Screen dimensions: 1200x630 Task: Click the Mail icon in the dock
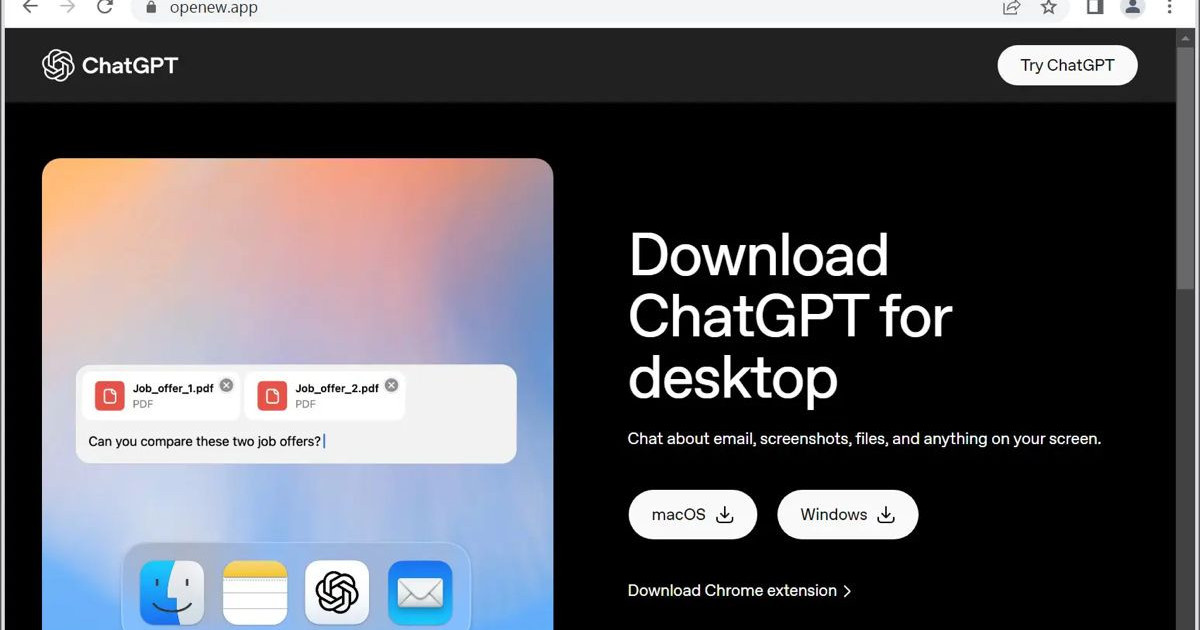click(420, 593)
